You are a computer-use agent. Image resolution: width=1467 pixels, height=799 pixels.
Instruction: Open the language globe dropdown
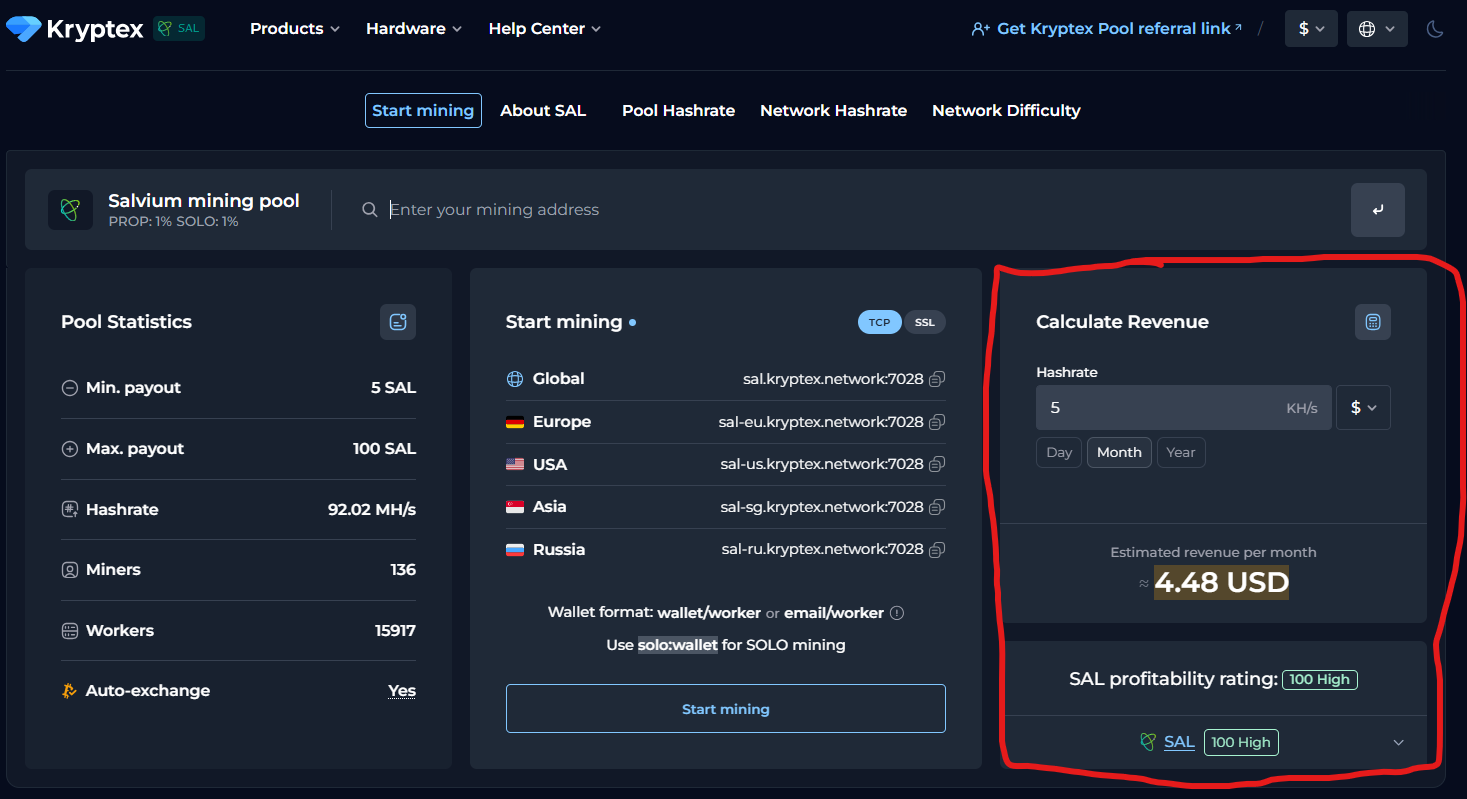coord(1377,29)
